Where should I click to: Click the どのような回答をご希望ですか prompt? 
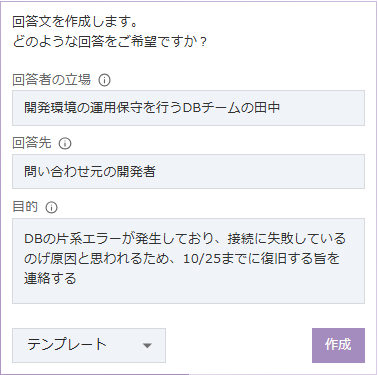coord(110,42)
